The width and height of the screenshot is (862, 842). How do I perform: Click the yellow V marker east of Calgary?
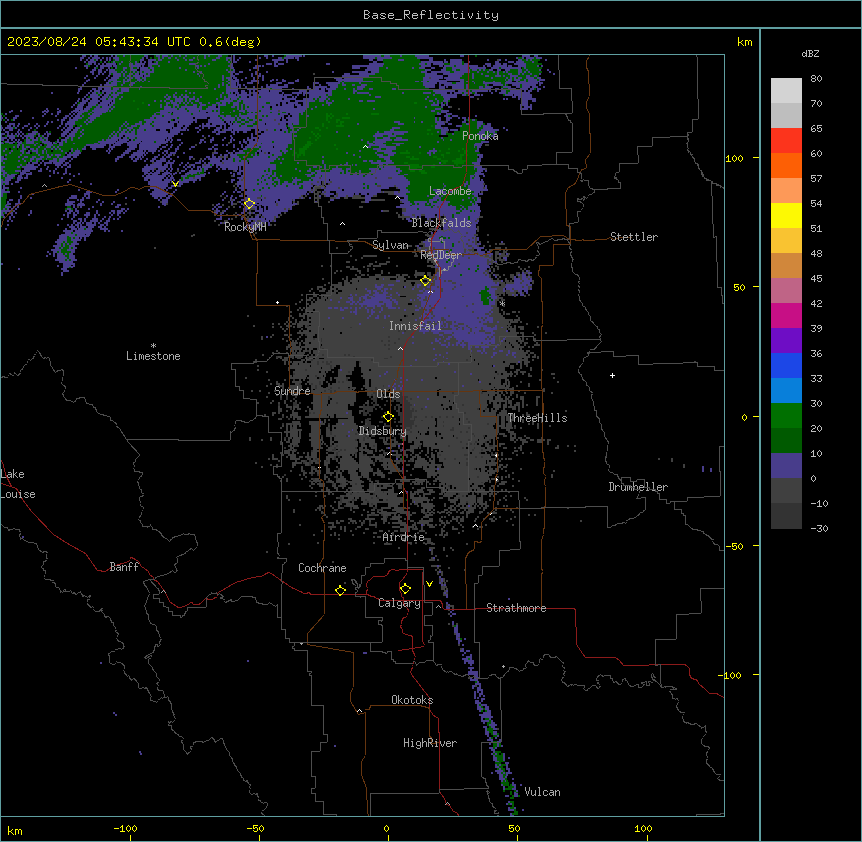coord(429,584)
